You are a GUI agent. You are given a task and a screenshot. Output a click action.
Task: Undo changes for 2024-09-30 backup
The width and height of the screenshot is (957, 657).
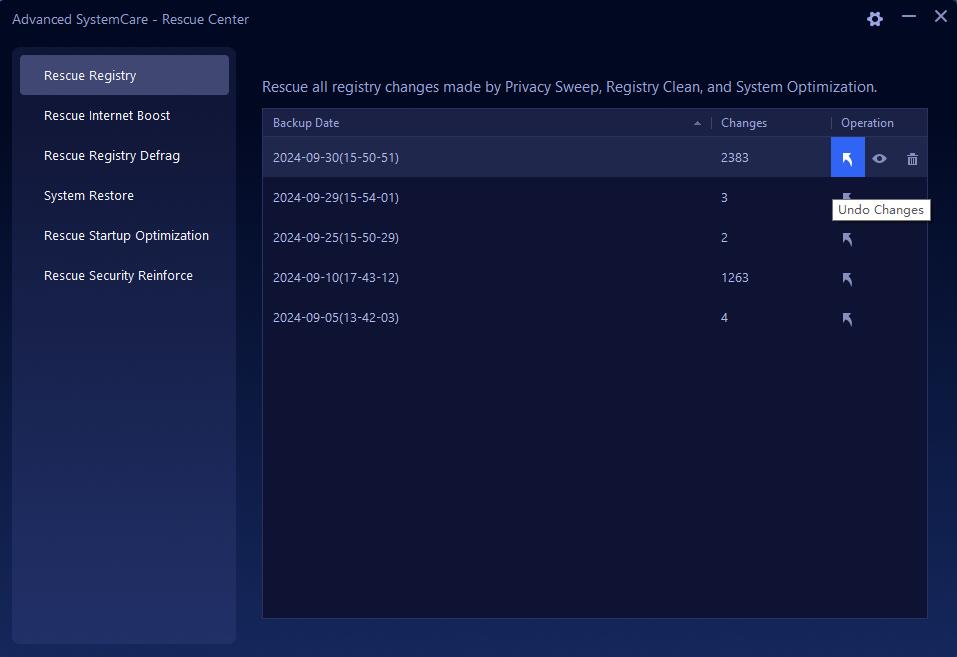click(847, 158)
